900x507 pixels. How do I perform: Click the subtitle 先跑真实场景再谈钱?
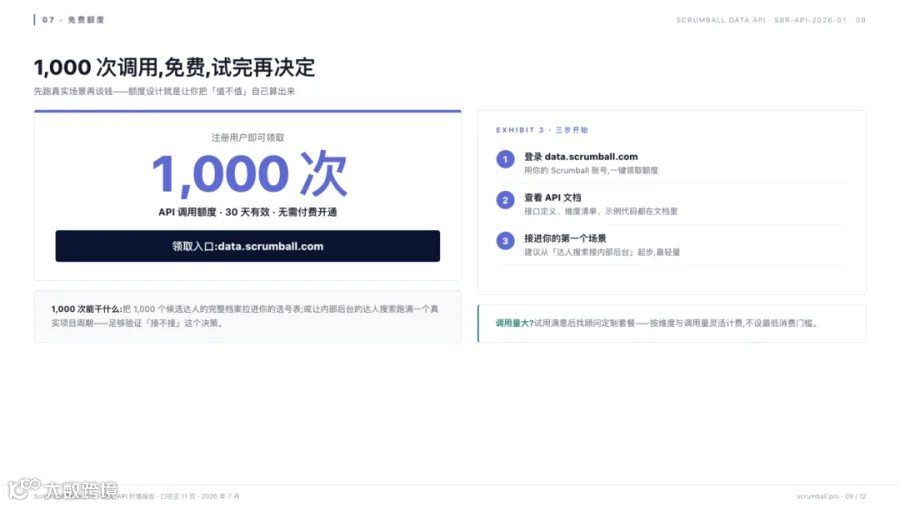click(164, 91)
